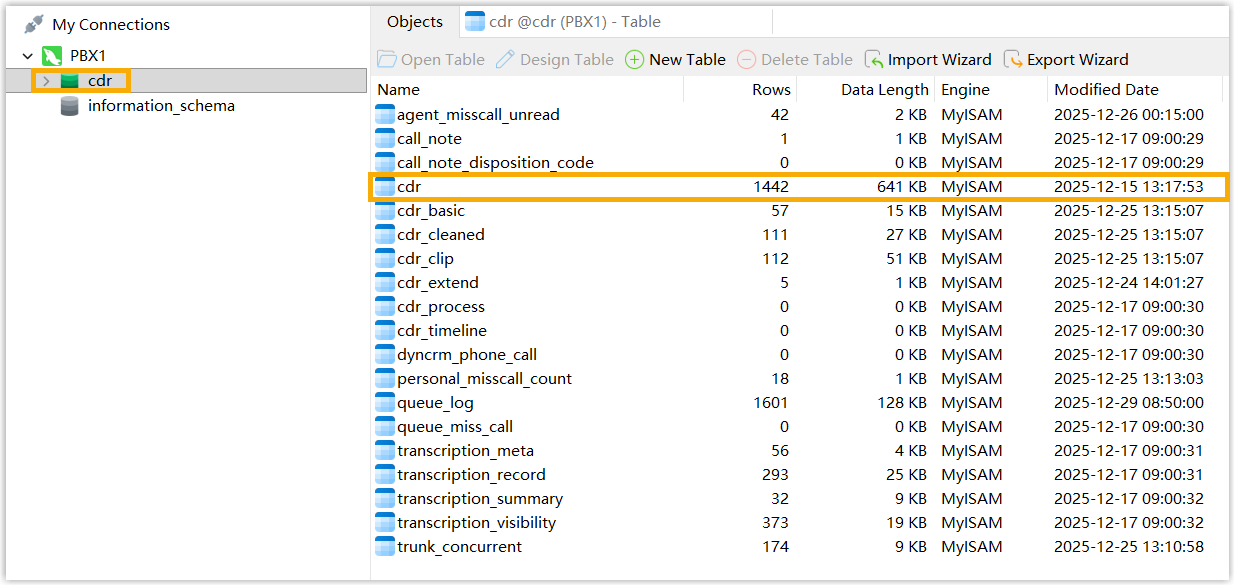Click the Export Wizard button label

pos(1078,60)
